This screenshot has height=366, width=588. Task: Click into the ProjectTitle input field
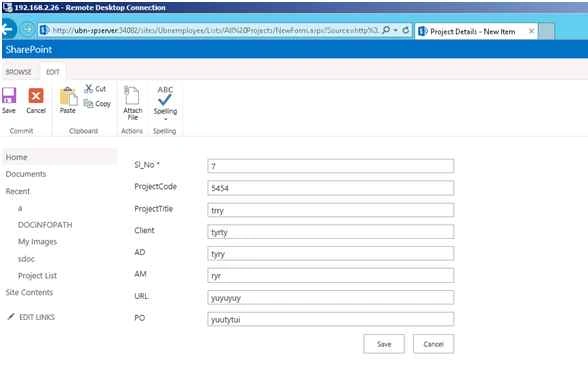pos(331,210)
